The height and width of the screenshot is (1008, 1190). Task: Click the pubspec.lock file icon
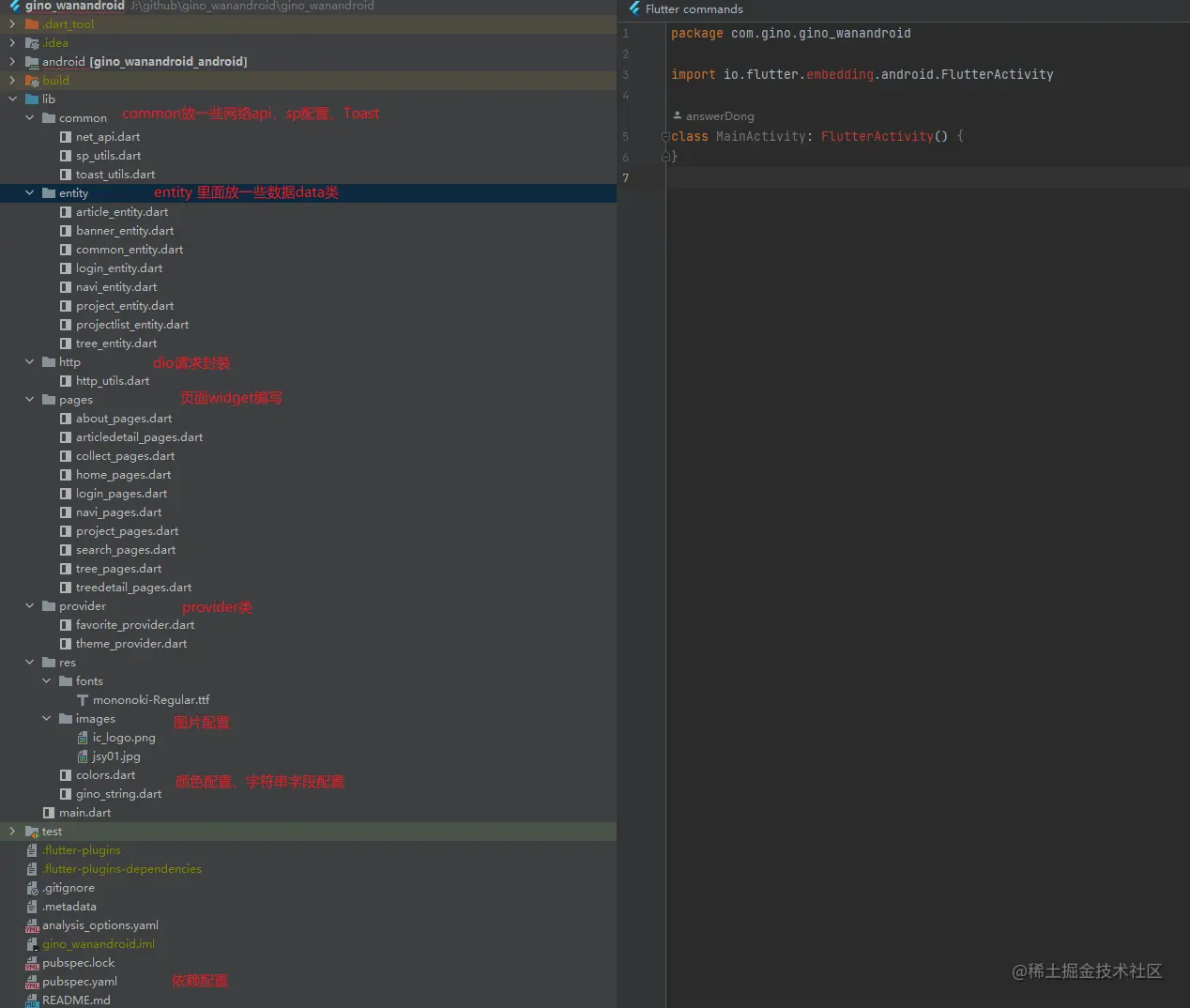coord(32,963)
